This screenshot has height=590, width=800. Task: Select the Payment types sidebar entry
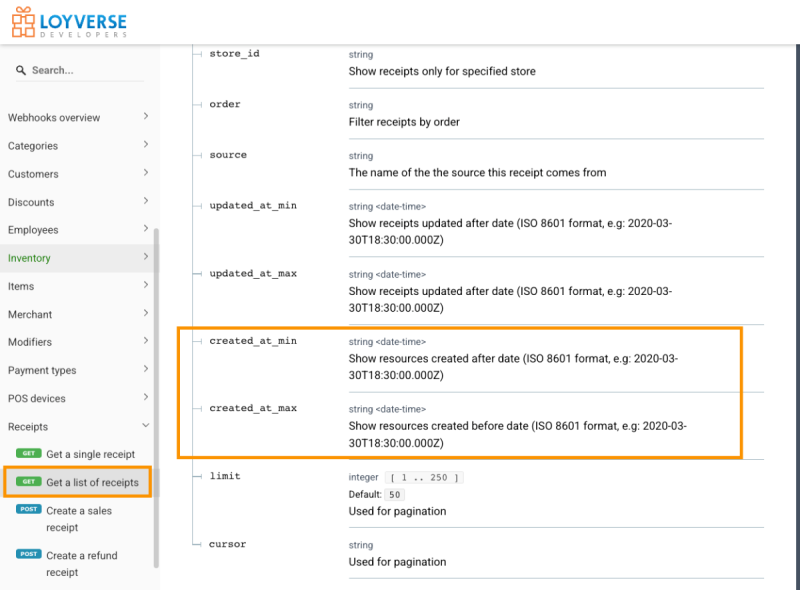(42, 370)
